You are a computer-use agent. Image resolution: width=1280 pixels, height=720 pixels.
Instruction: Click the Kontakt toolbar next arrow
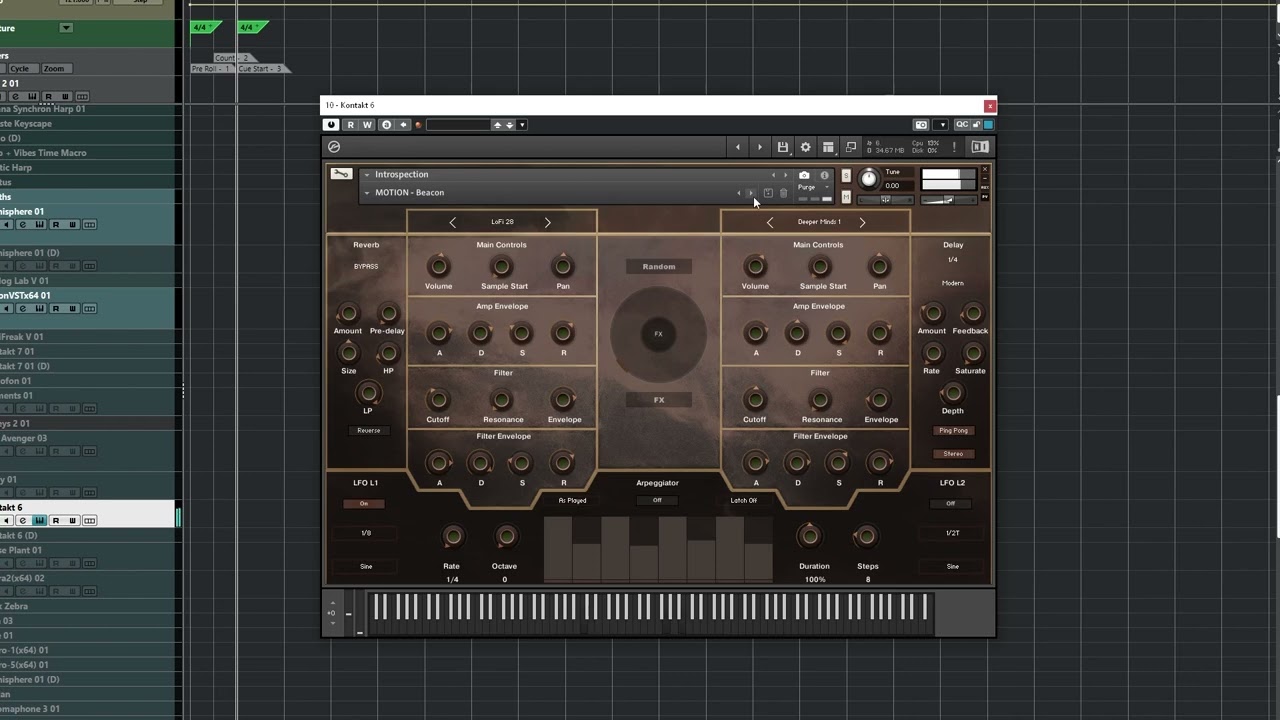tap(759, 147)
